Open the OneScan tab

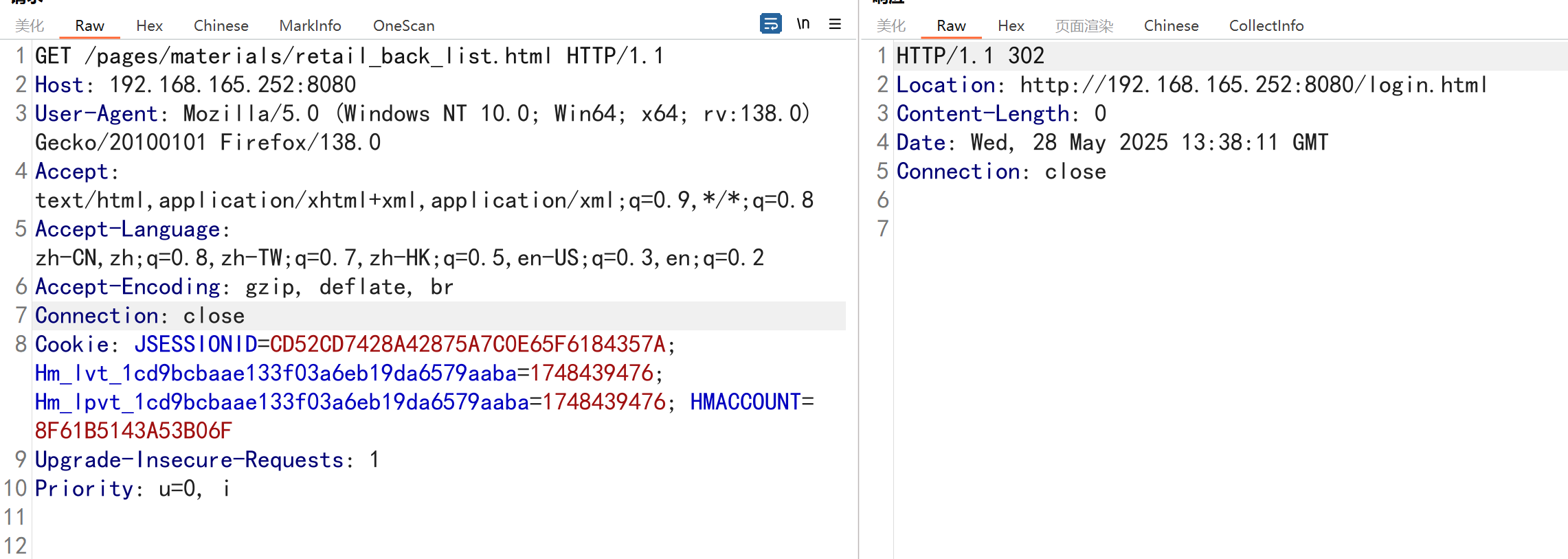403,26
